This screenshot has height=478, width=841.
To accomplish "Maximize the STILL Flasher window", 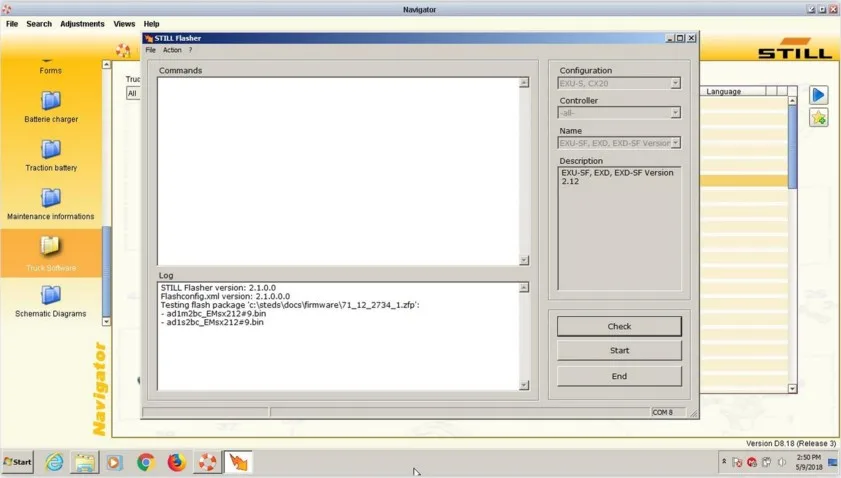I will (680, 38).
